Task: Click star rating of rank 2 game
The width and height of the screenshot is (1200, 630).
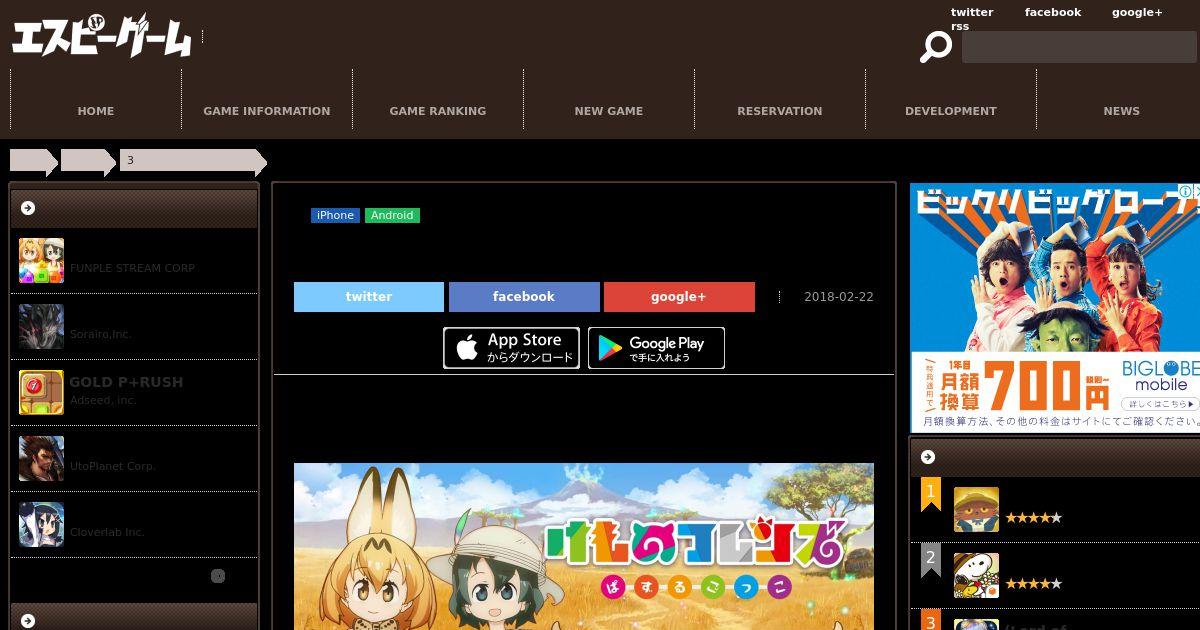Action: tap(1033, 584)
